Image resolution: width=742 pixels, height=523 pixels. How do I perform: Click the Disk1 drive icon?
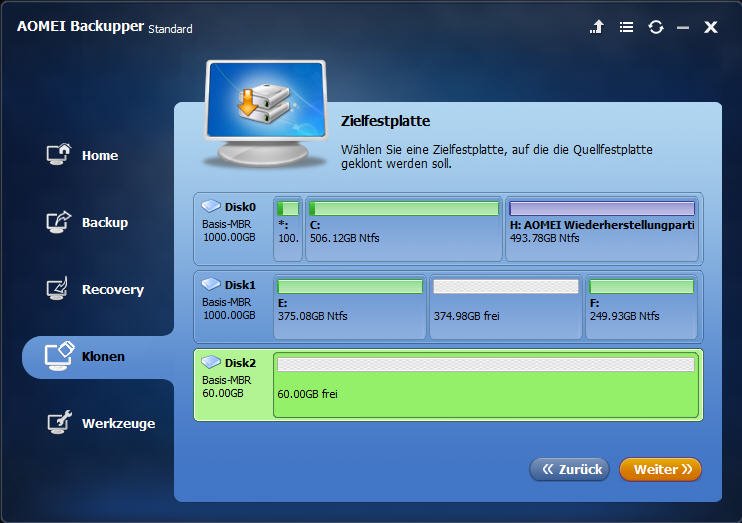point(211,284)
